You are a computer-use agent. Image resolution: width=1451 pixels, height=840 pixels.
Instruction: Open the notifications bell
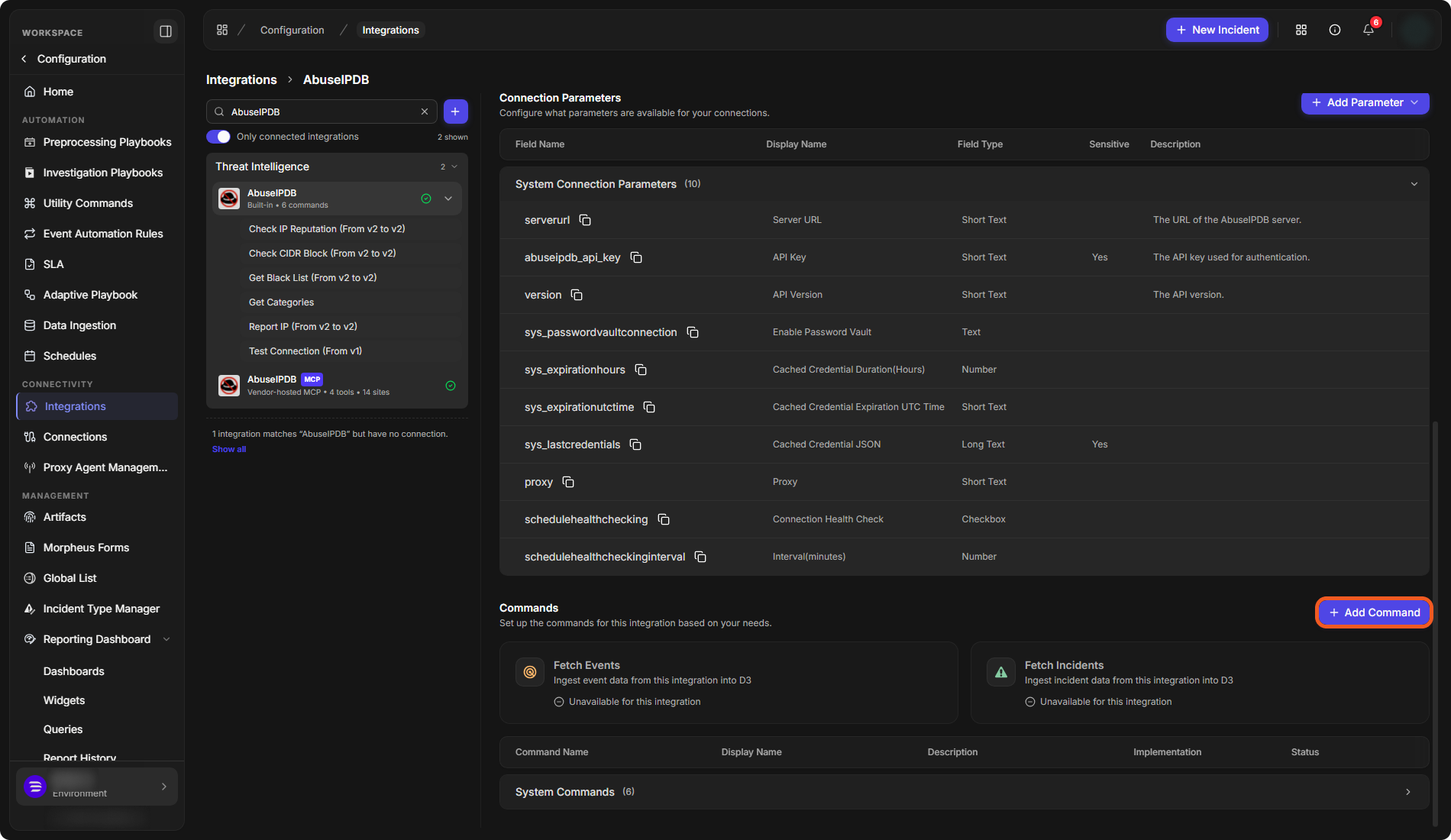[1369, 30]
